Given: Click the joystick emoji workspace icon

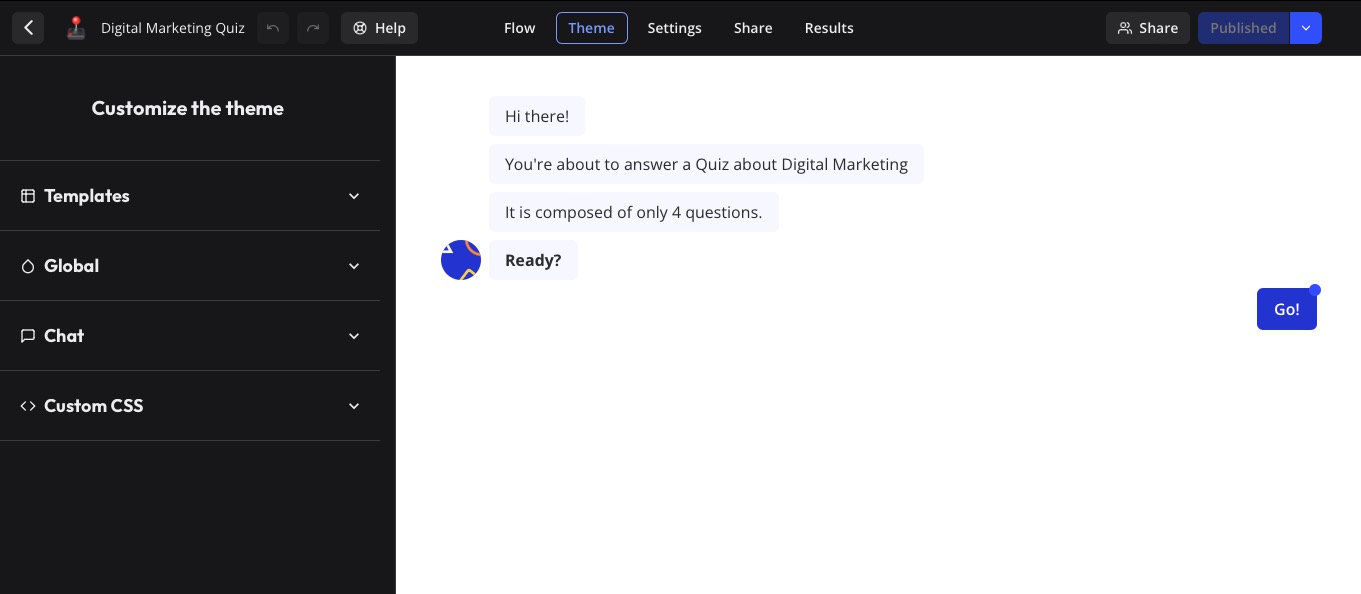Looking at the screenshot, I should coord(76,28).
